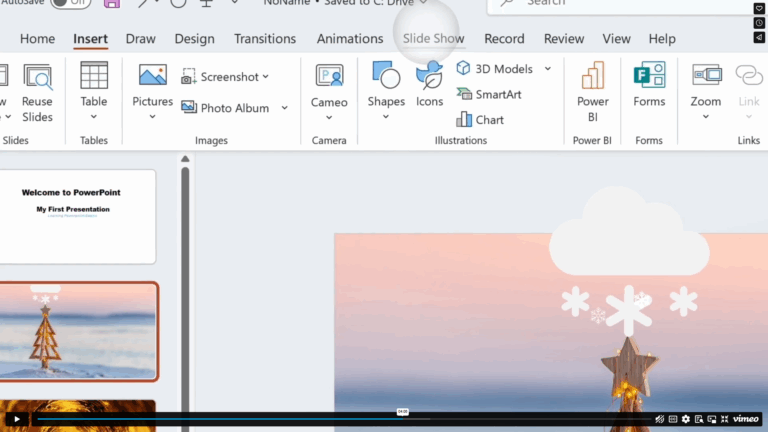Select the Christmas tree slide thumbnail
Screen dimensions: 768x432
(x=78, y=332)
